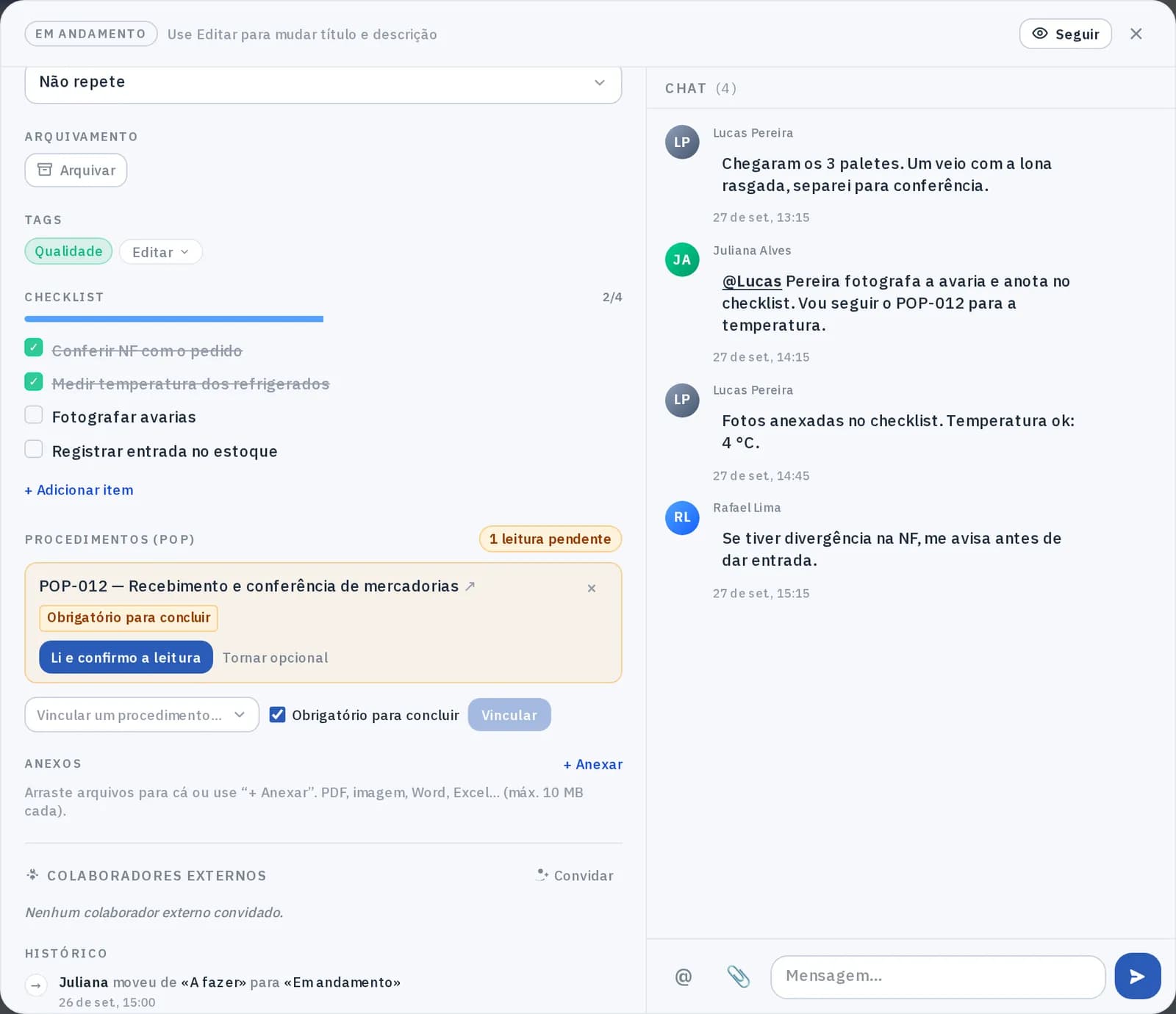Check Registrar entrada no estoque

click(x=34, y=448)
